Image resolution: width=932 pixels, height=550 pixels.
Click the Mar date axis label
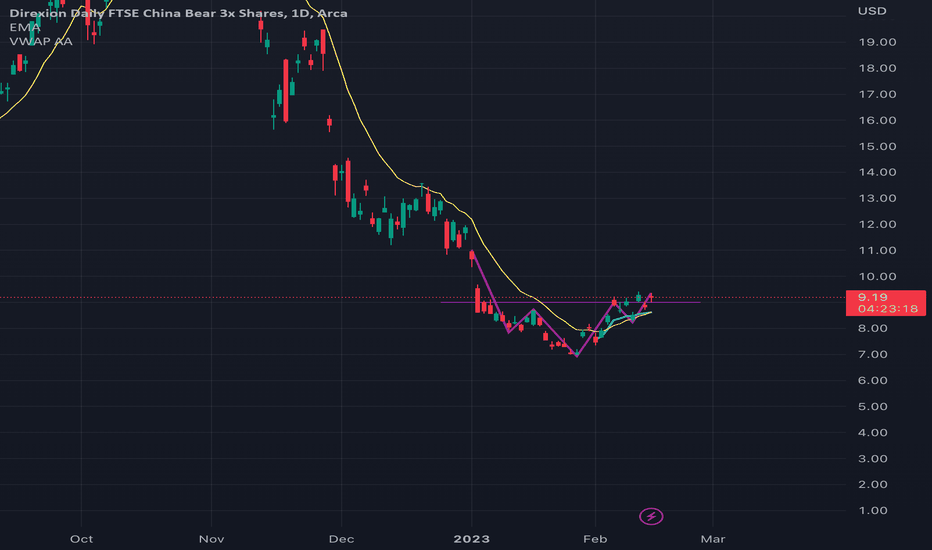coord(713,539)
